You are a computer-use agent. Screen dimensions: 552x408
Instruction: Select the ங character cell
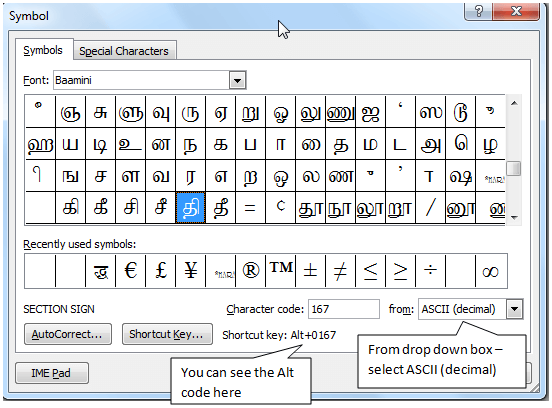pyautogui.click(x=70, y=176)
